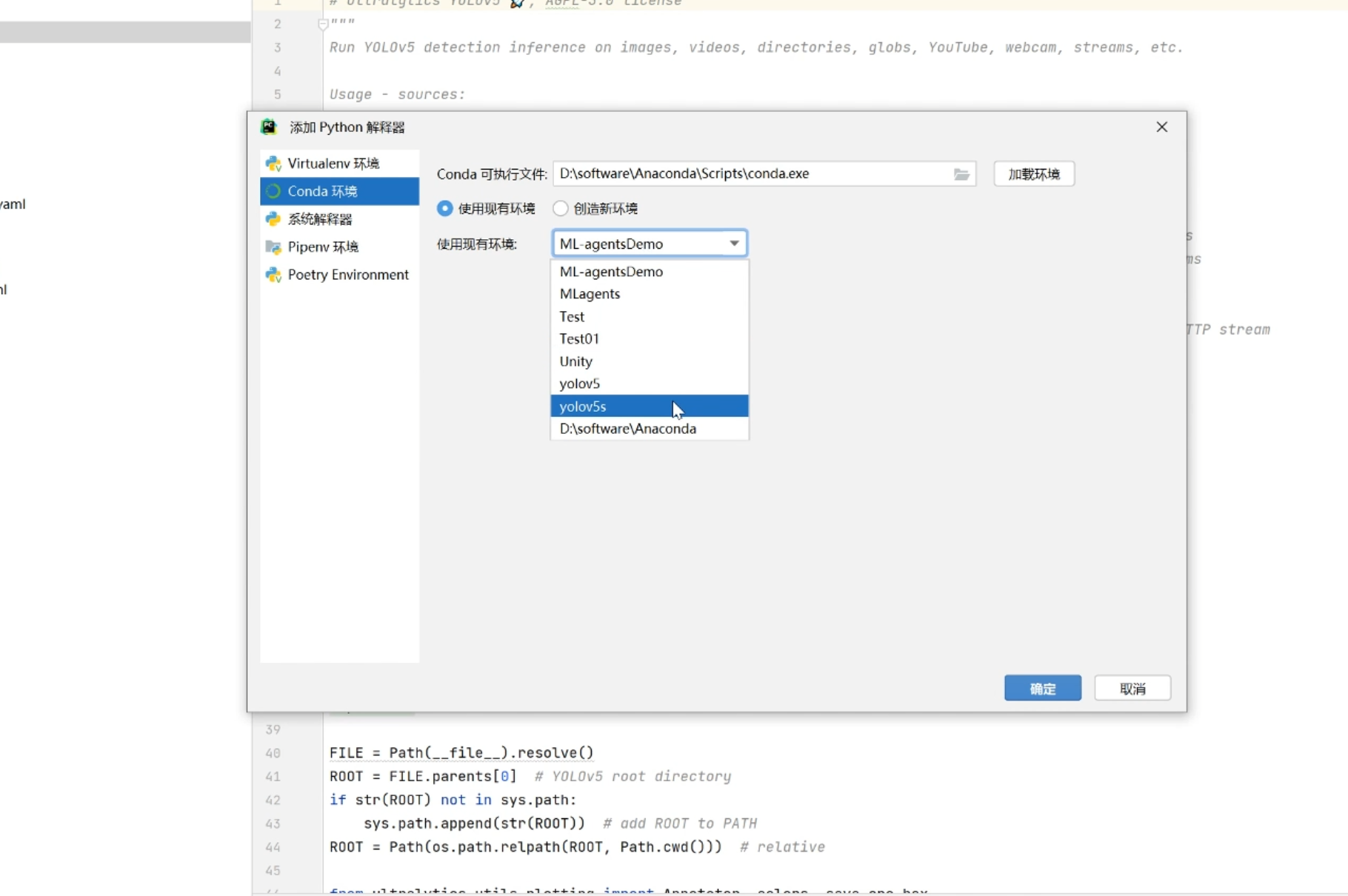Click the folder browse icon for conda executable

[961, 174]
